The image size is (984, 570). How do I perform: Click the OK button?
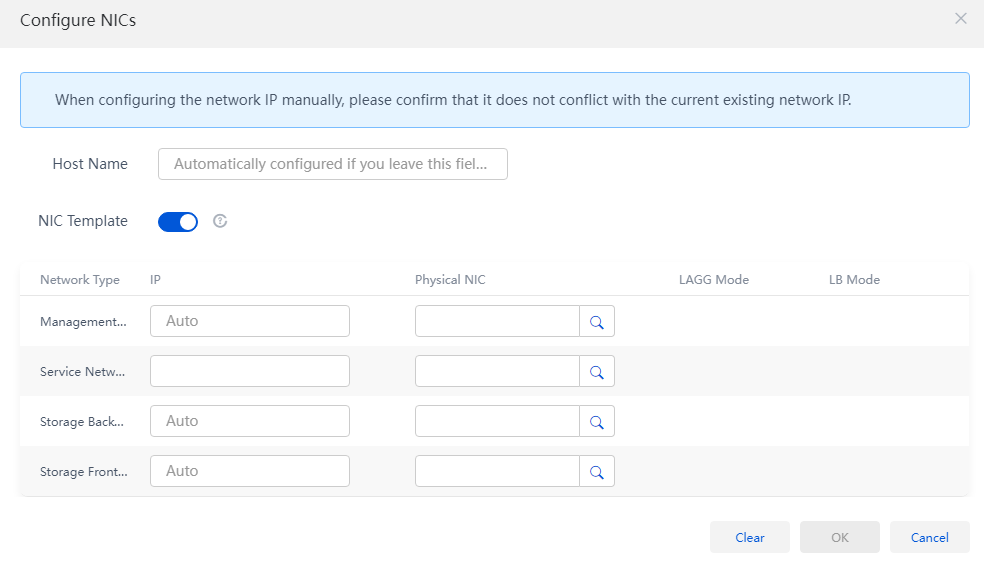click(840, 537)
